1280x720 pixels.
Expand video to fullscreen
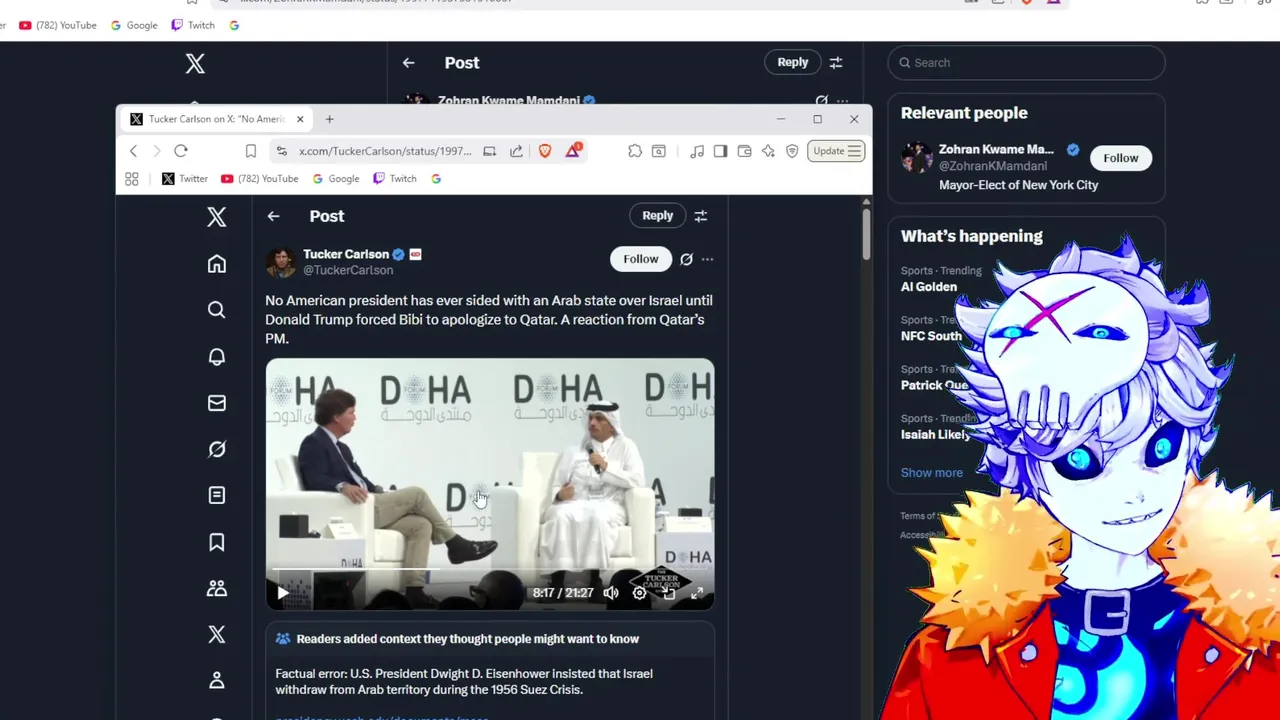pos(697,593)
